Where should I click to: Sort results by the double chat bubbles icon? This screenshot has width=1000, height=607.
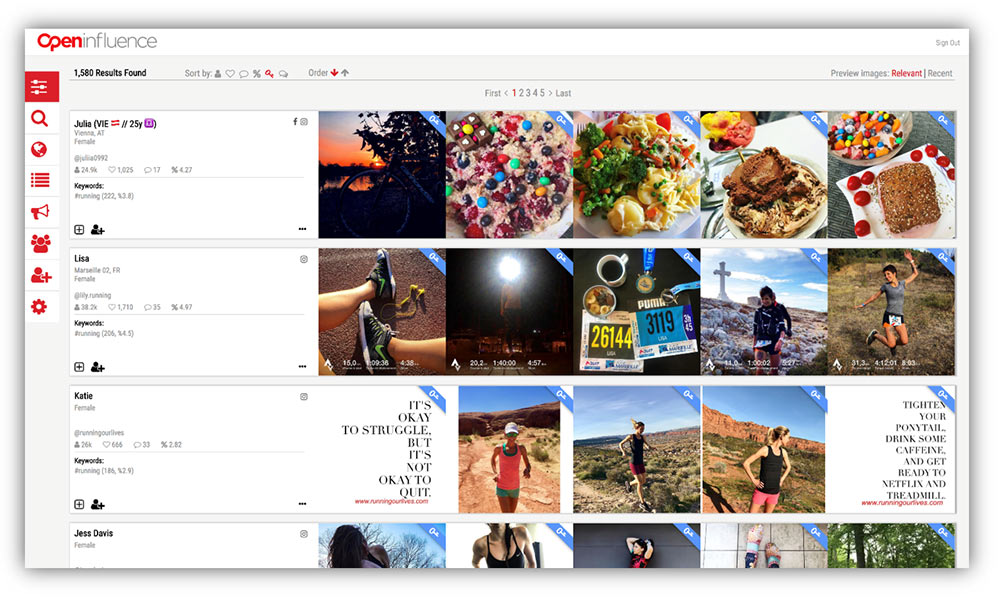point(283,74)
